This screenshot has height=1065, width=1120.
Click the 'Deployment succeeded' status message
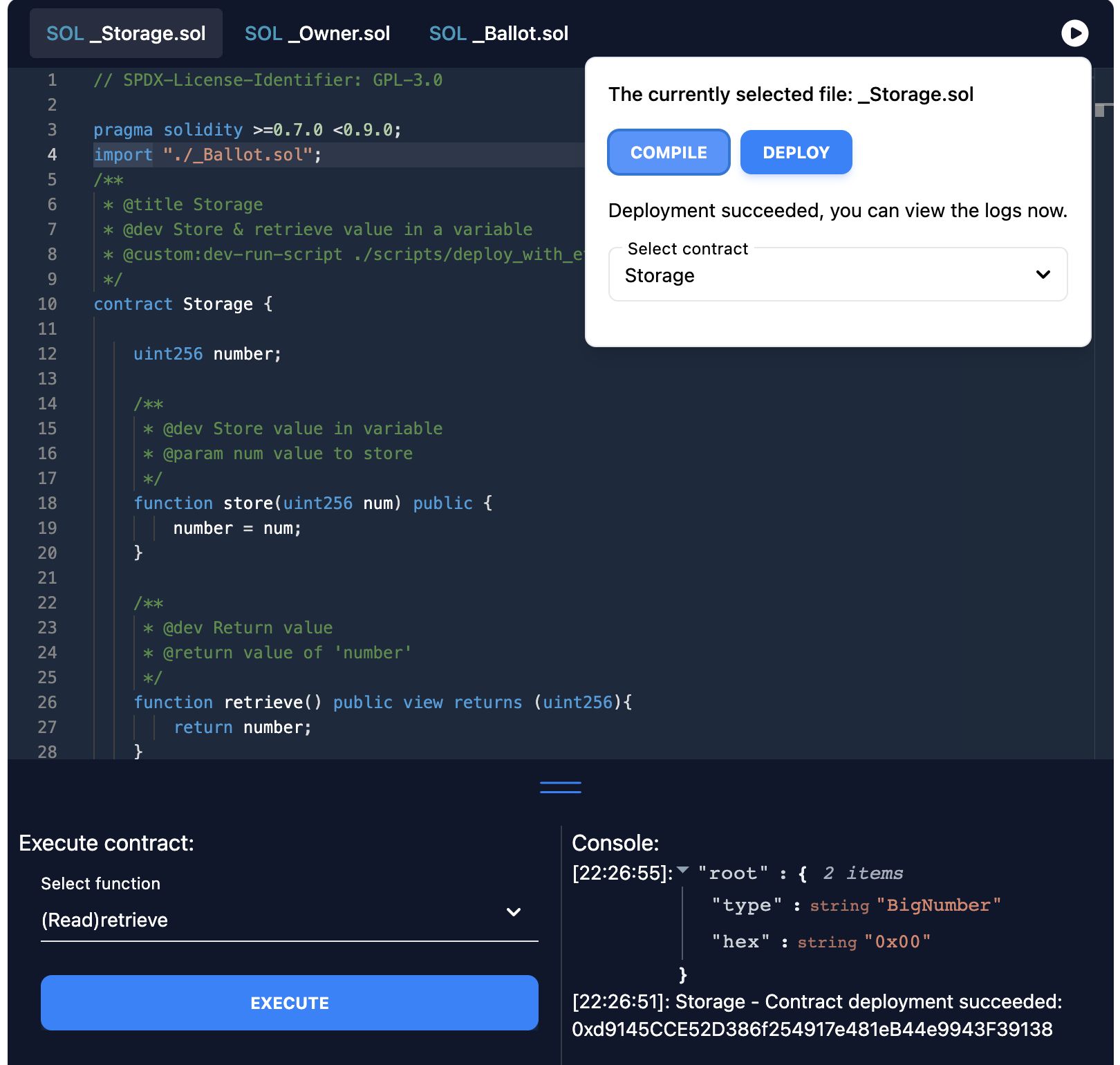838,210
